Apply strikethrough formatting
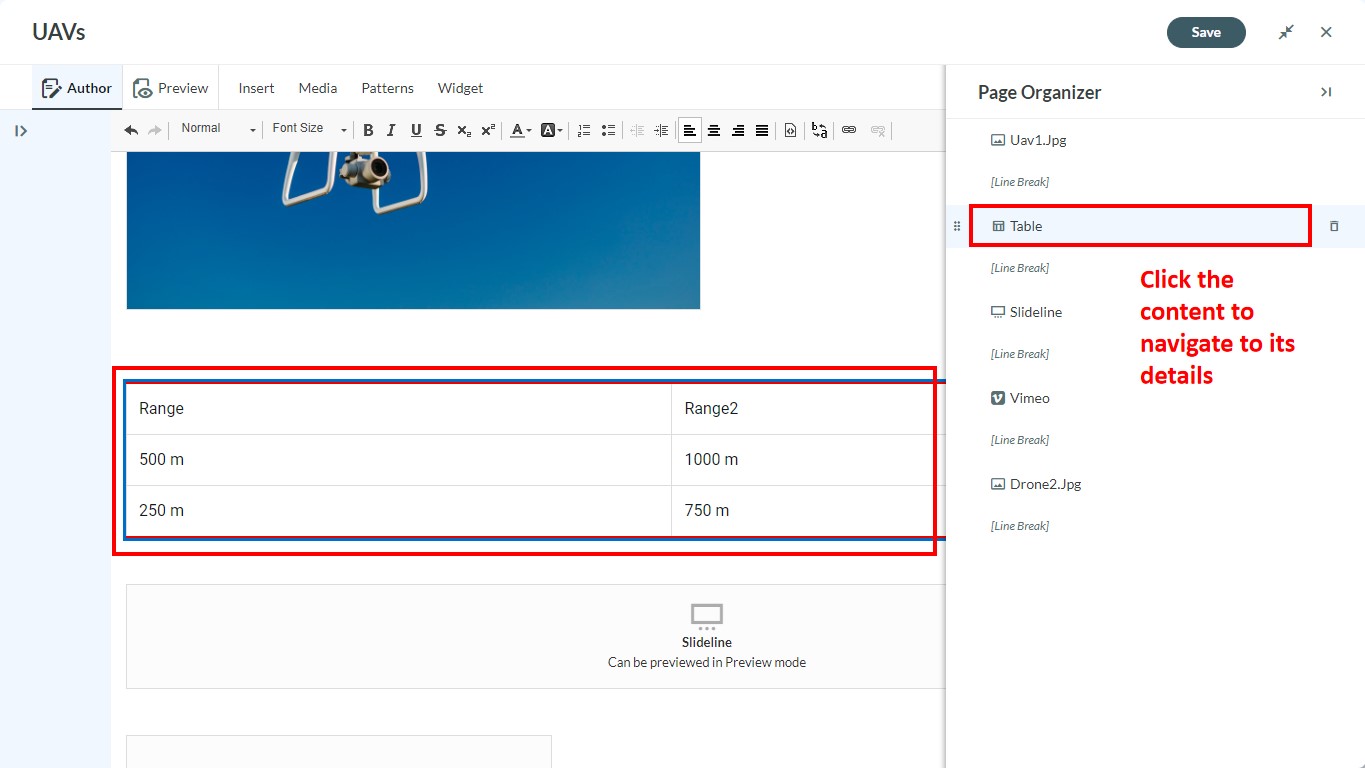The image size is (1365, 768). tap(440, 130)
